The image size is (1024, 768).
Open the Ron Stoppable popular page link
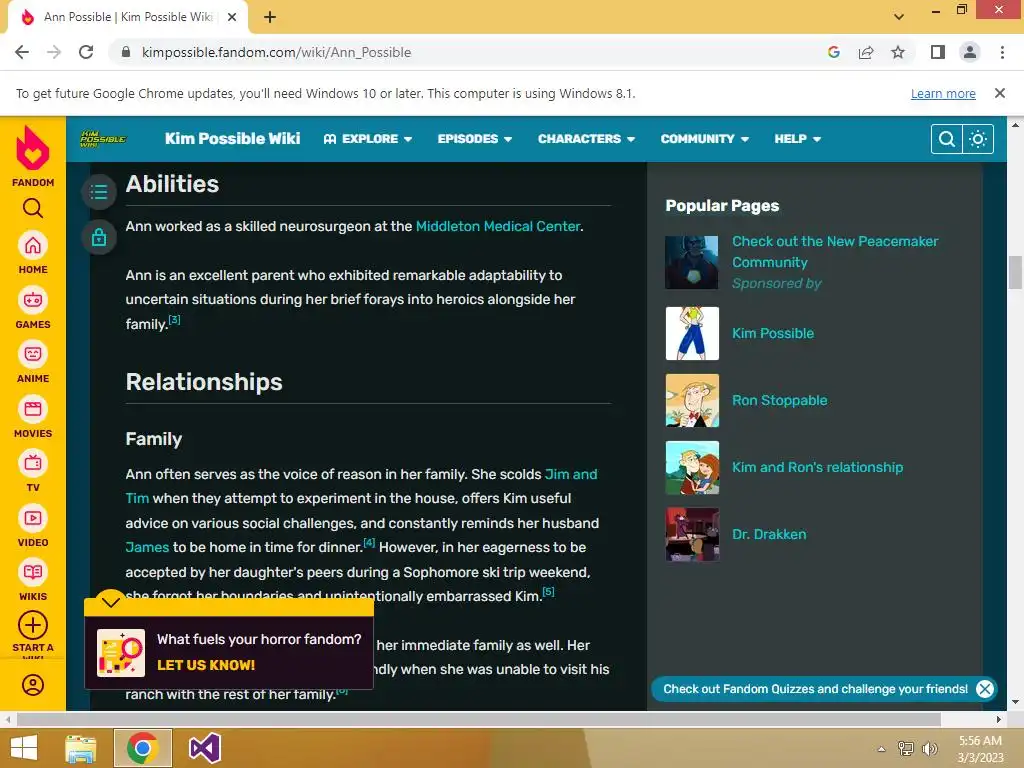pyautogui.click(x=779, y=400)
